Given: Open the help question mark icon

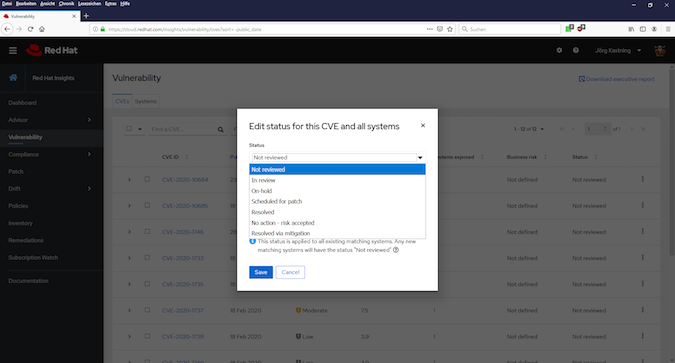Looking at the screenshot, I should tap(576, 50).
